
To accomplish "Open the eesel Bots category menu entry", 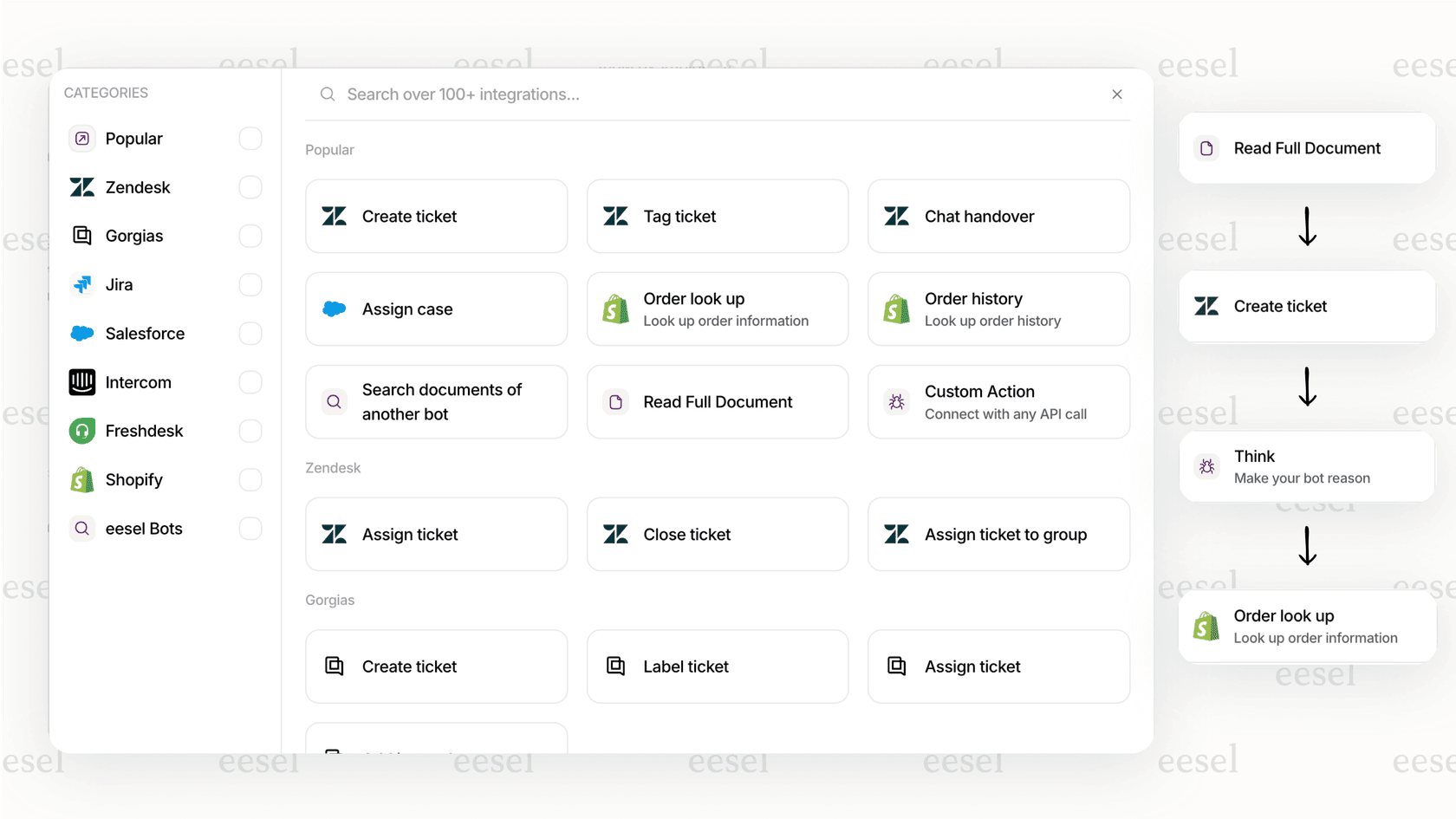I will coord(143,528).
